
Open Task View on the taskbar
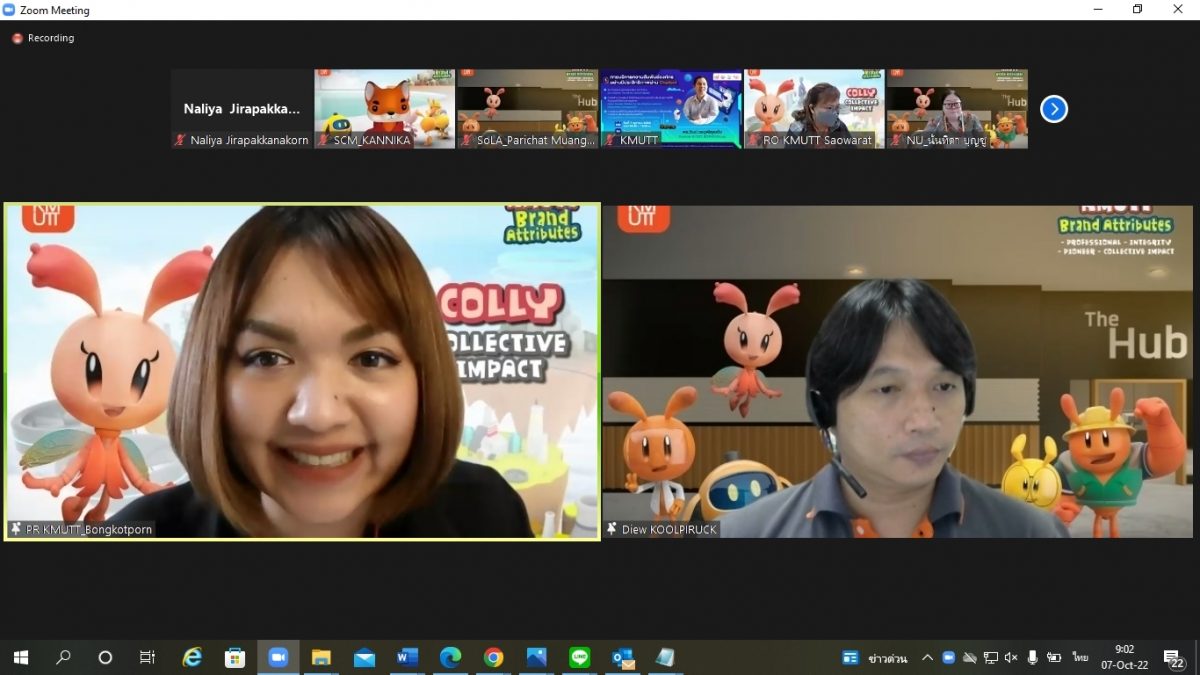coord(147,657)
